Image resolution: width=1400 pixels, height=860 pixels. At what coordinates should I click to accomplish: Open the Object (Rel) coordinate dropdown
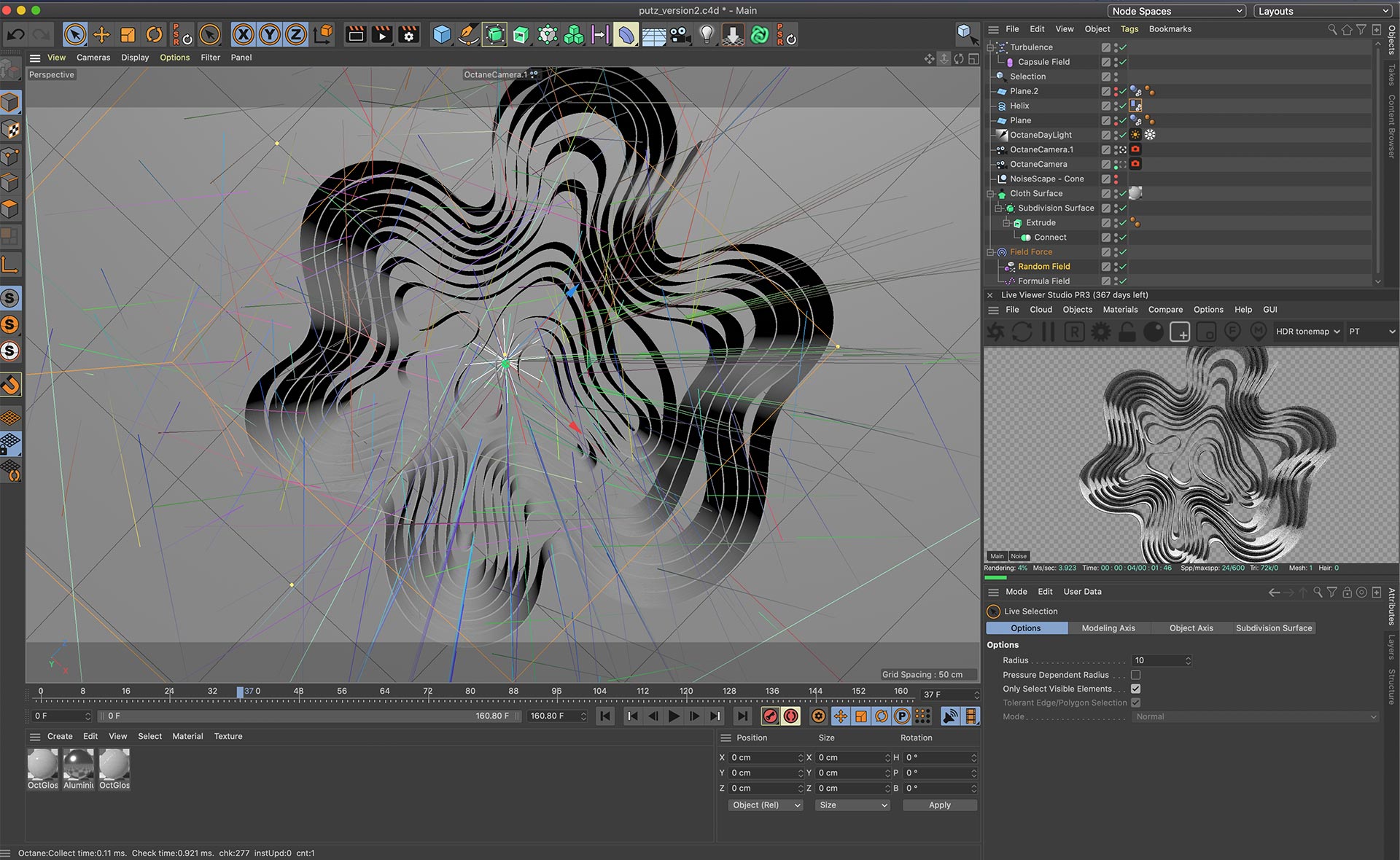click(x=766, y=805)
